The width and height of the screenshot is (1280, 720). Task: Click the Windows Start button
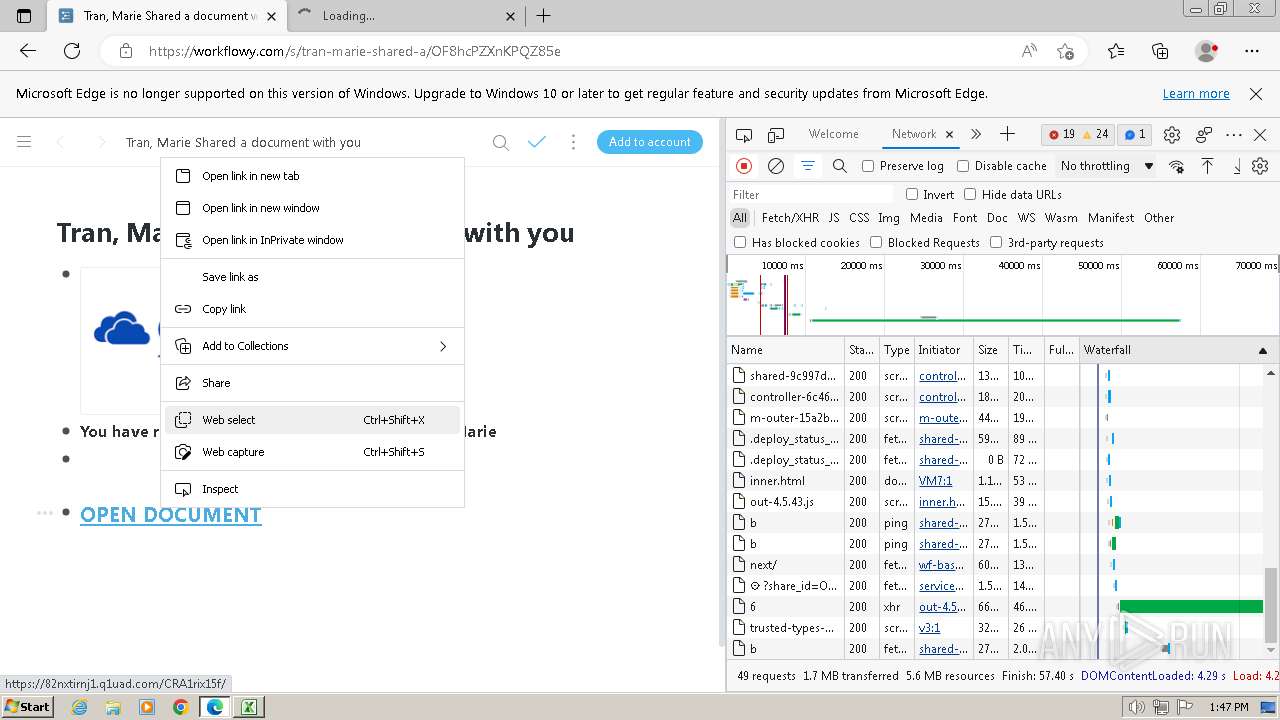pos(28,706)
